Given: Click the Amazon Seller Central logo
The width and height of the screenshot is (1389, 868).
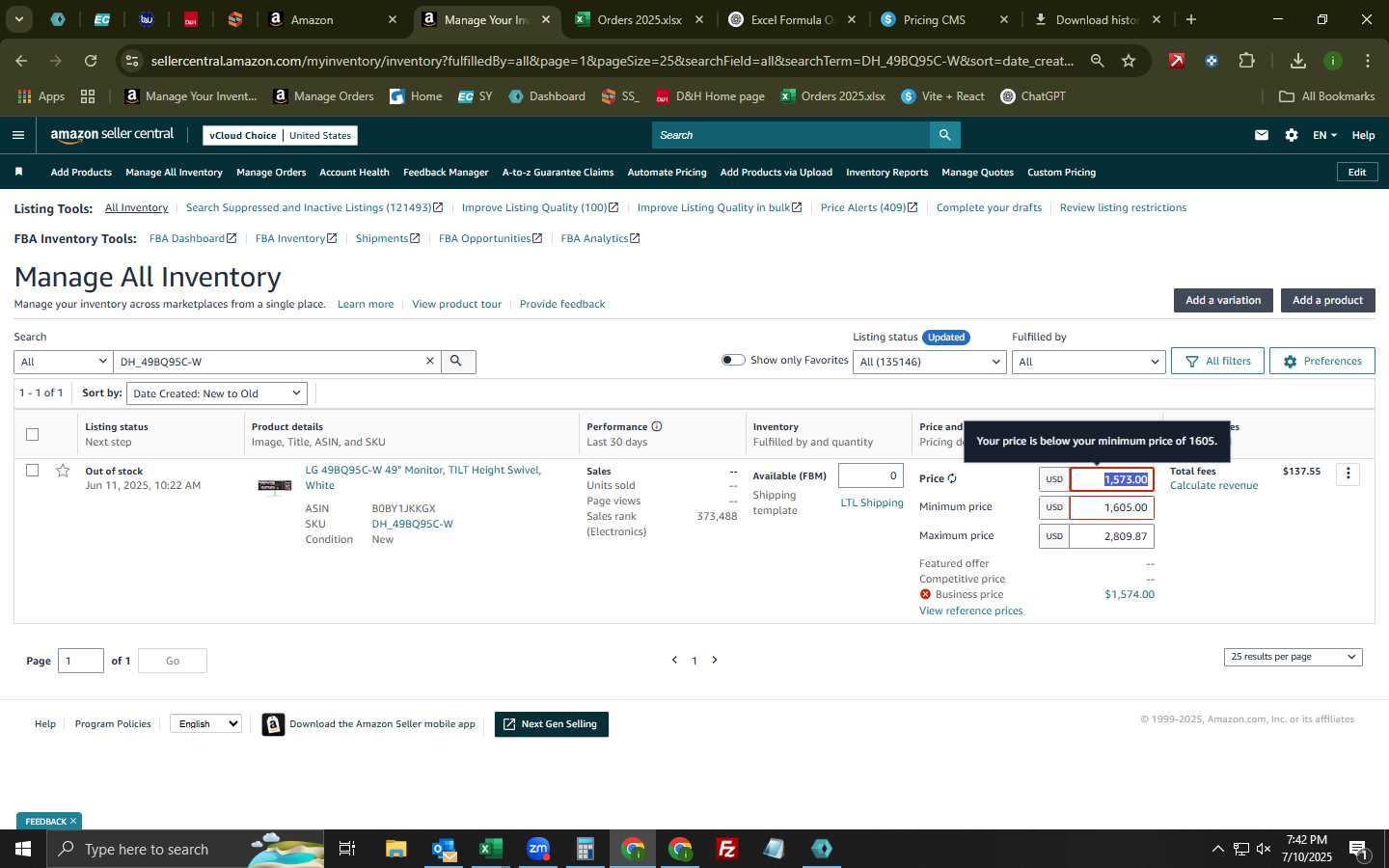Looking at the screenshot, I should 112,135.
